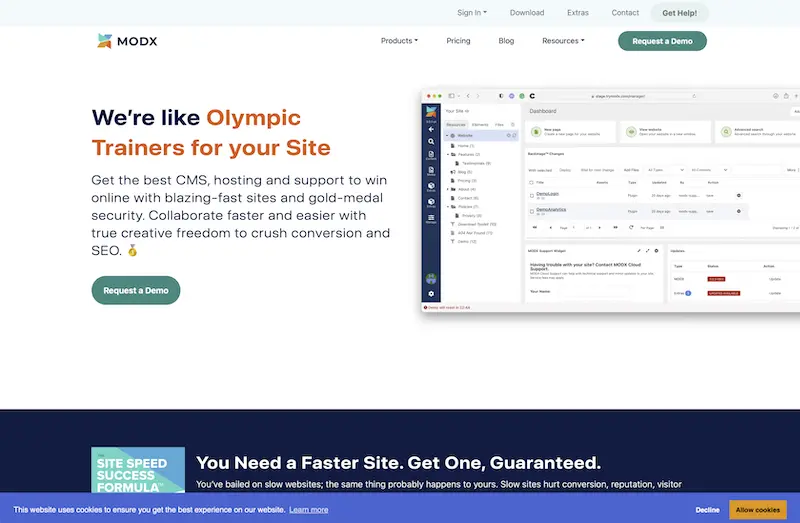Go to the Blog in the header
This screenshot has width=800, height=523.
pyautogui.click(x=506, y=41)
